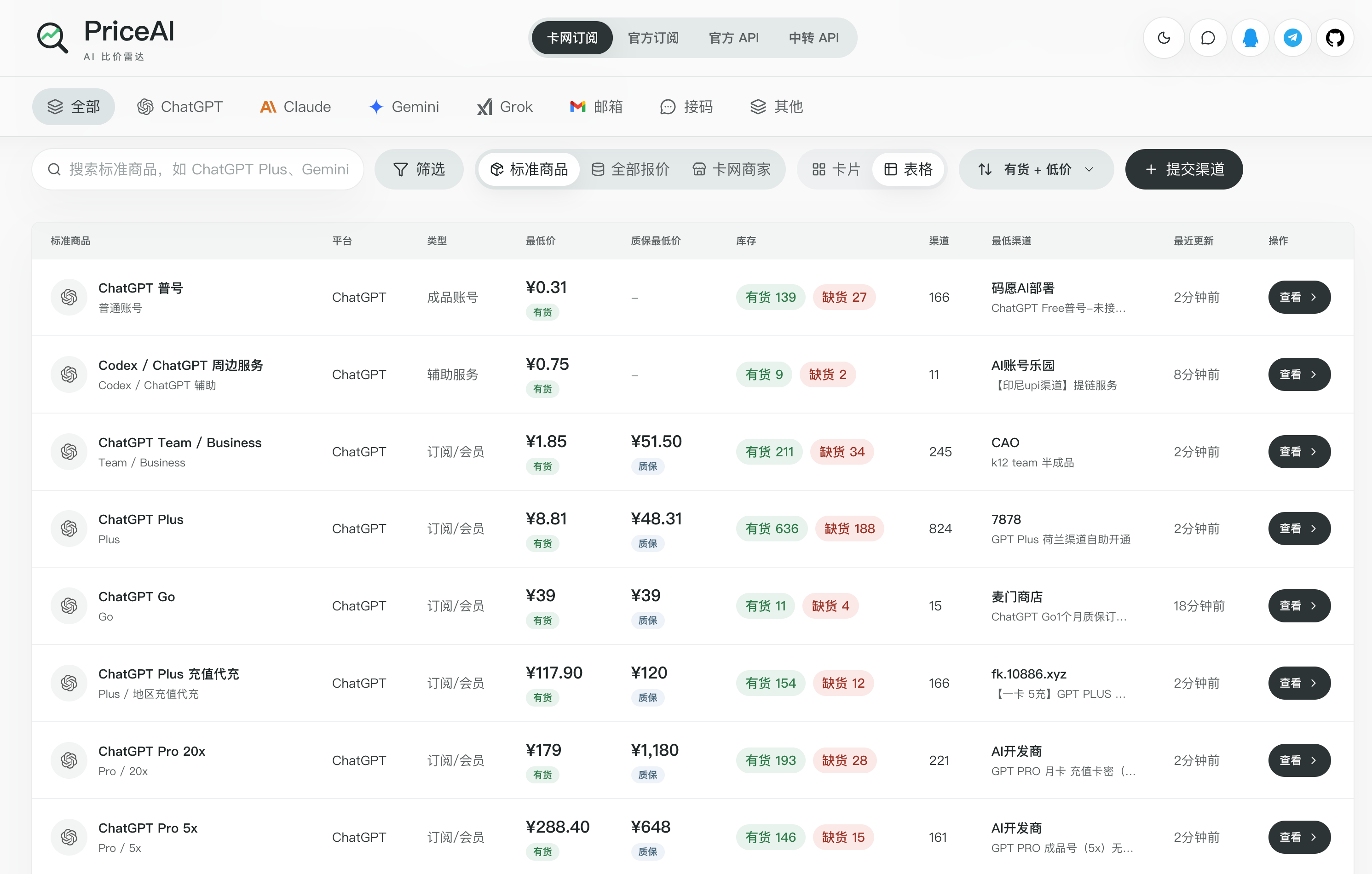Click 查看 for ChatGPT Pro 5x
The image size is (1372, 874).
[x=1299, y=837]
